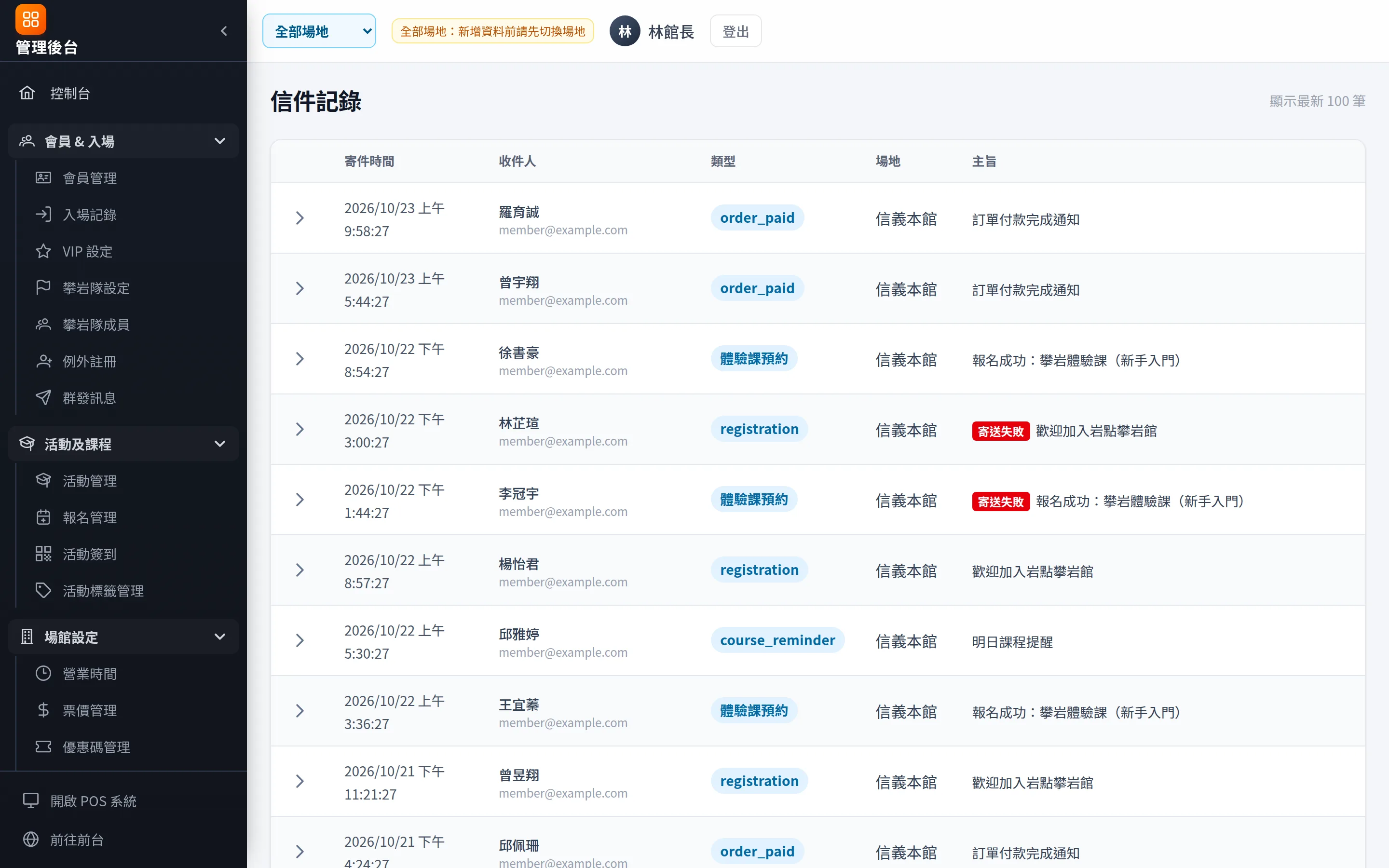Click the 開啟 POS 系統 monitor icon
Screen dimensions: 1389x868
click(x=30, y=801)
